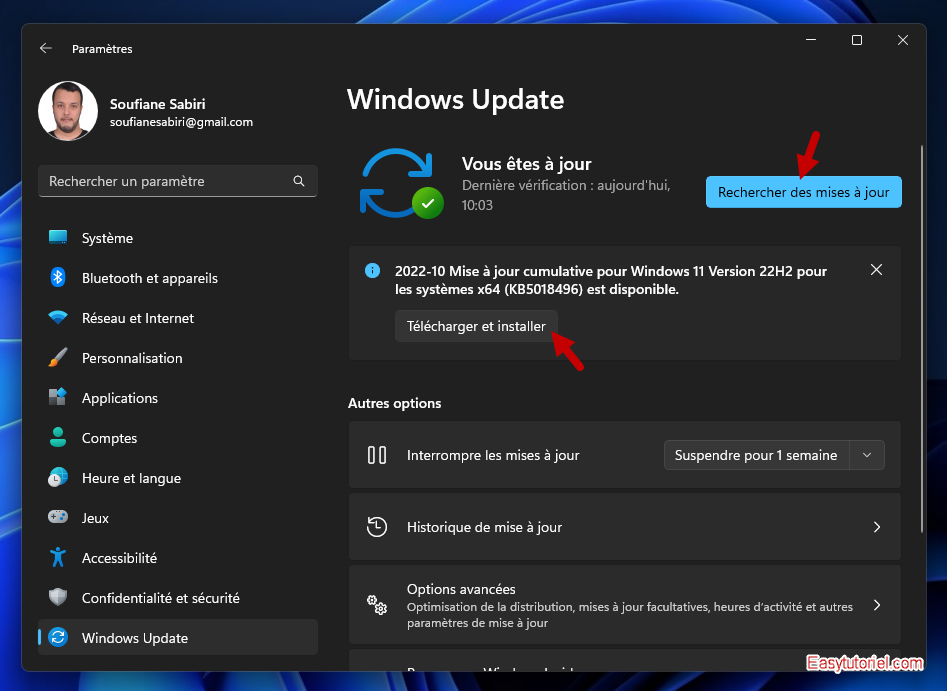Screen dimensions: 947x691
Task: Click the pause icon beside Interrompre les mises à jour
Action: pos(377,455)
